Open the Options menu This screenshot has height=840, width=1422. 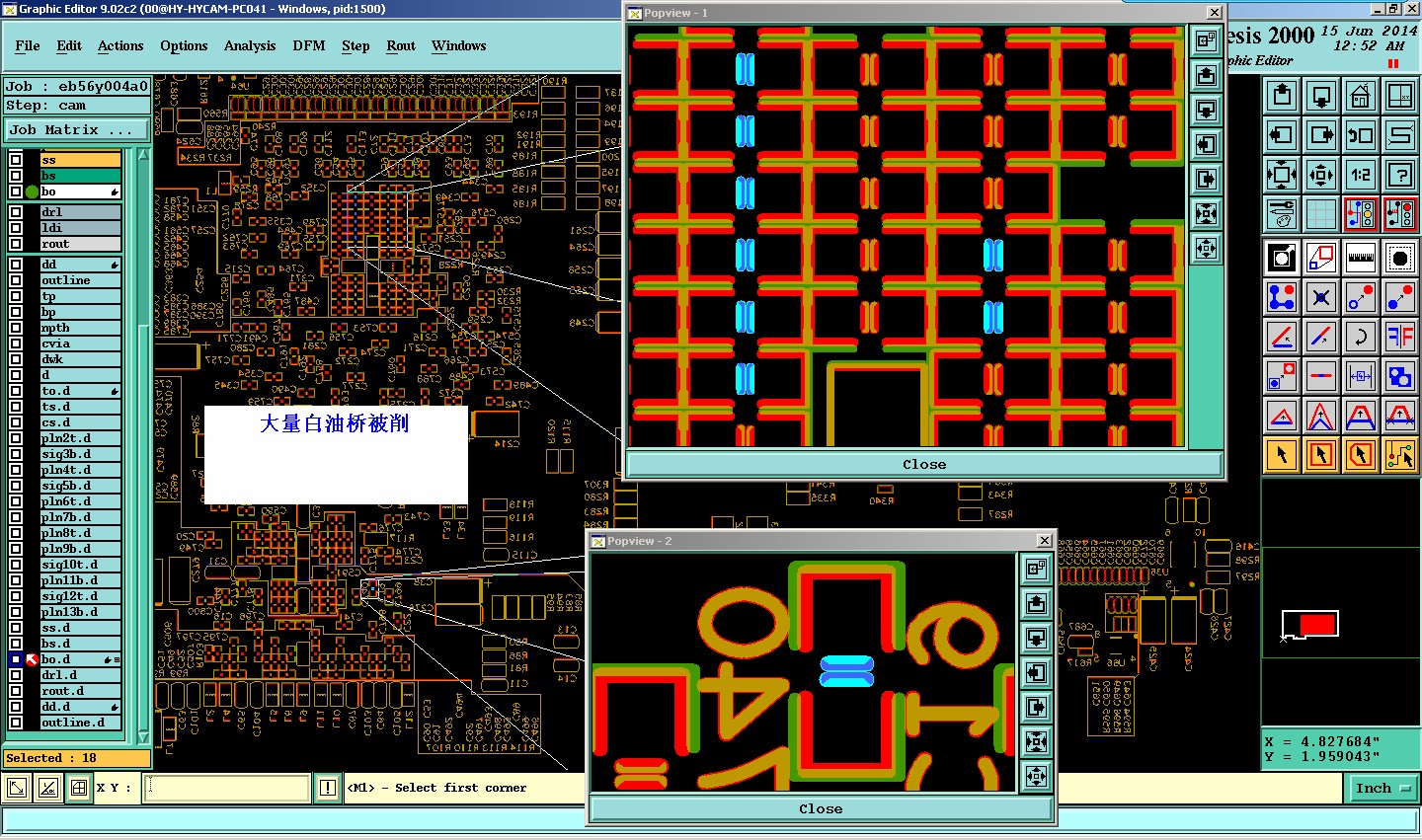click(184, 46)
